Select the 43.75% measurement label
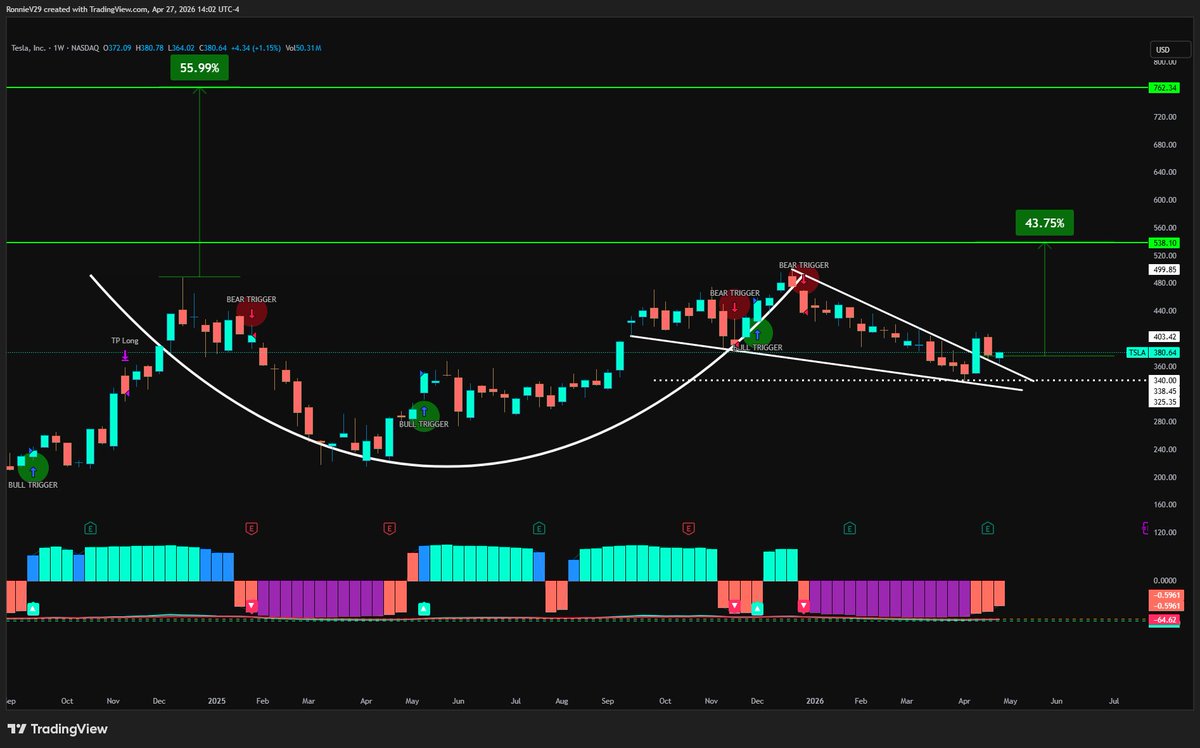This screenshot has width=1200, height=748. tap(1044, 222)
